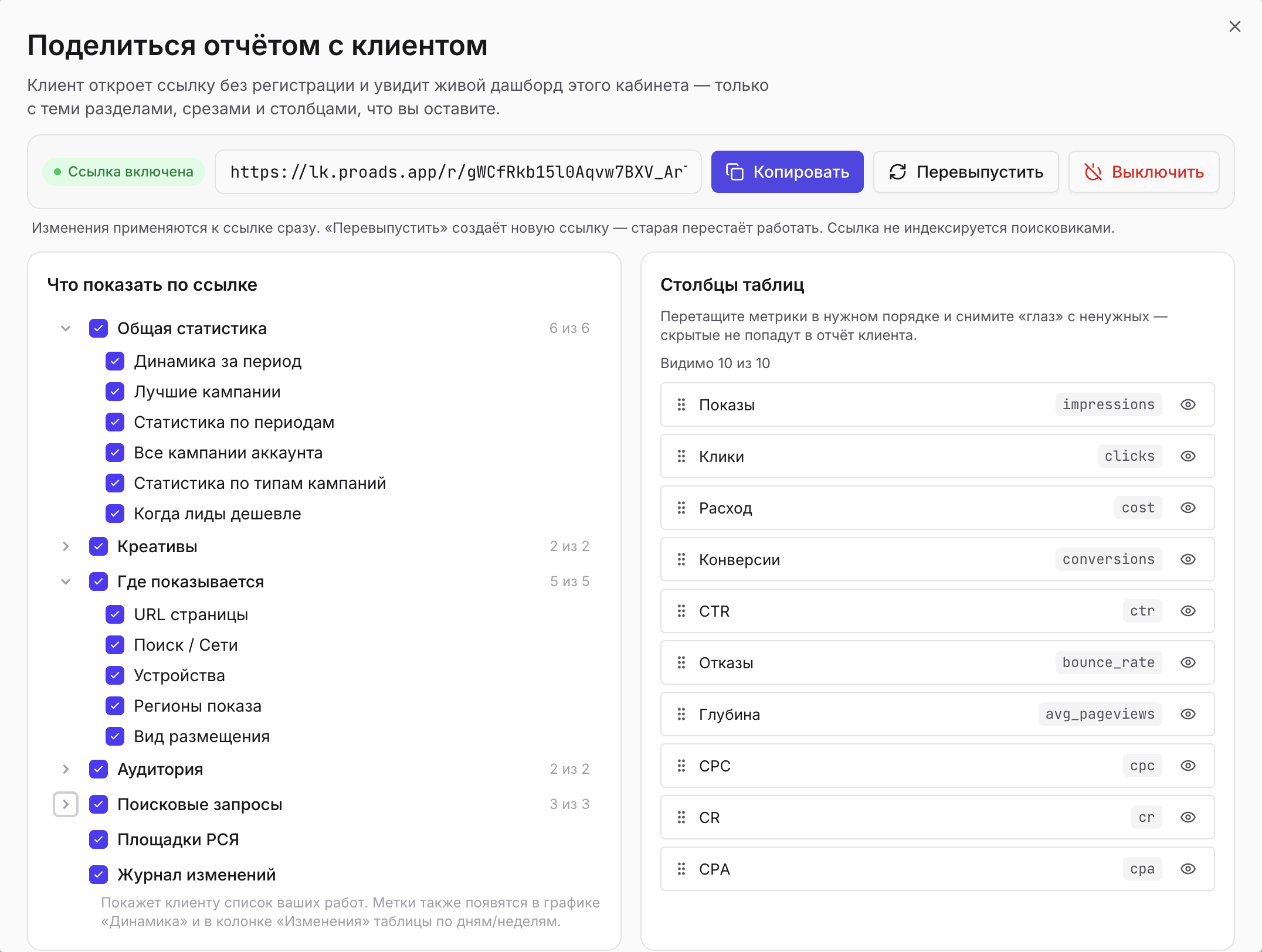The image size is (1262, 952).
Task: Hide the CR column via eye icon
Action: [1188, 817]
